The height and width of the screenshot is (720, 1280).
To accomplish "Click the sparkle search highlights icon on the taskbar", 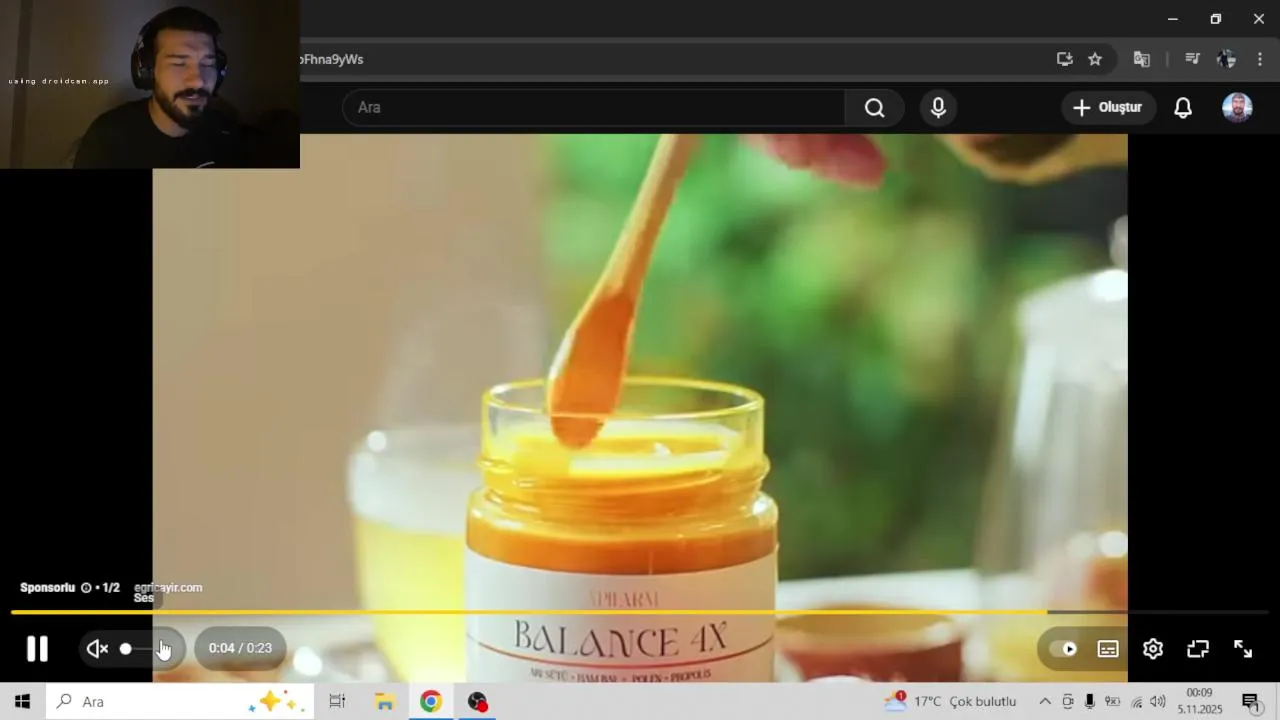I will 278,702.
